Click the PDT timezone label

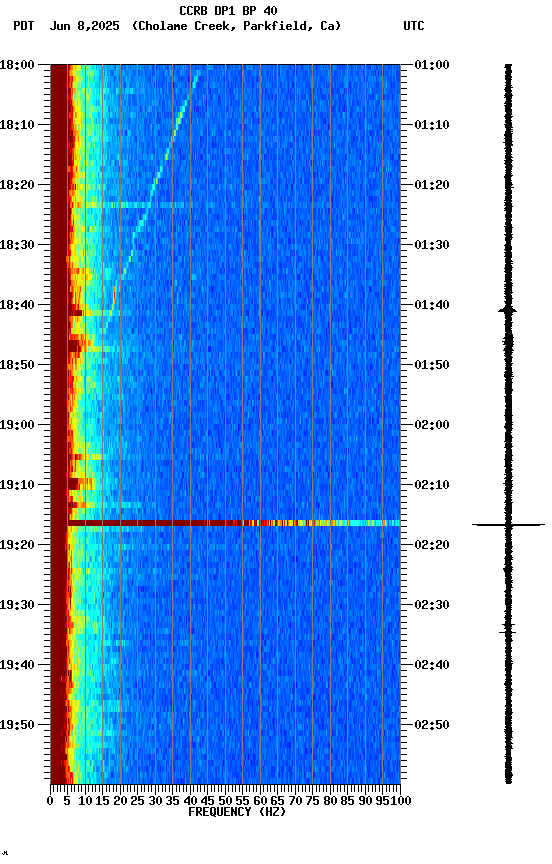[x=24, y=26]
